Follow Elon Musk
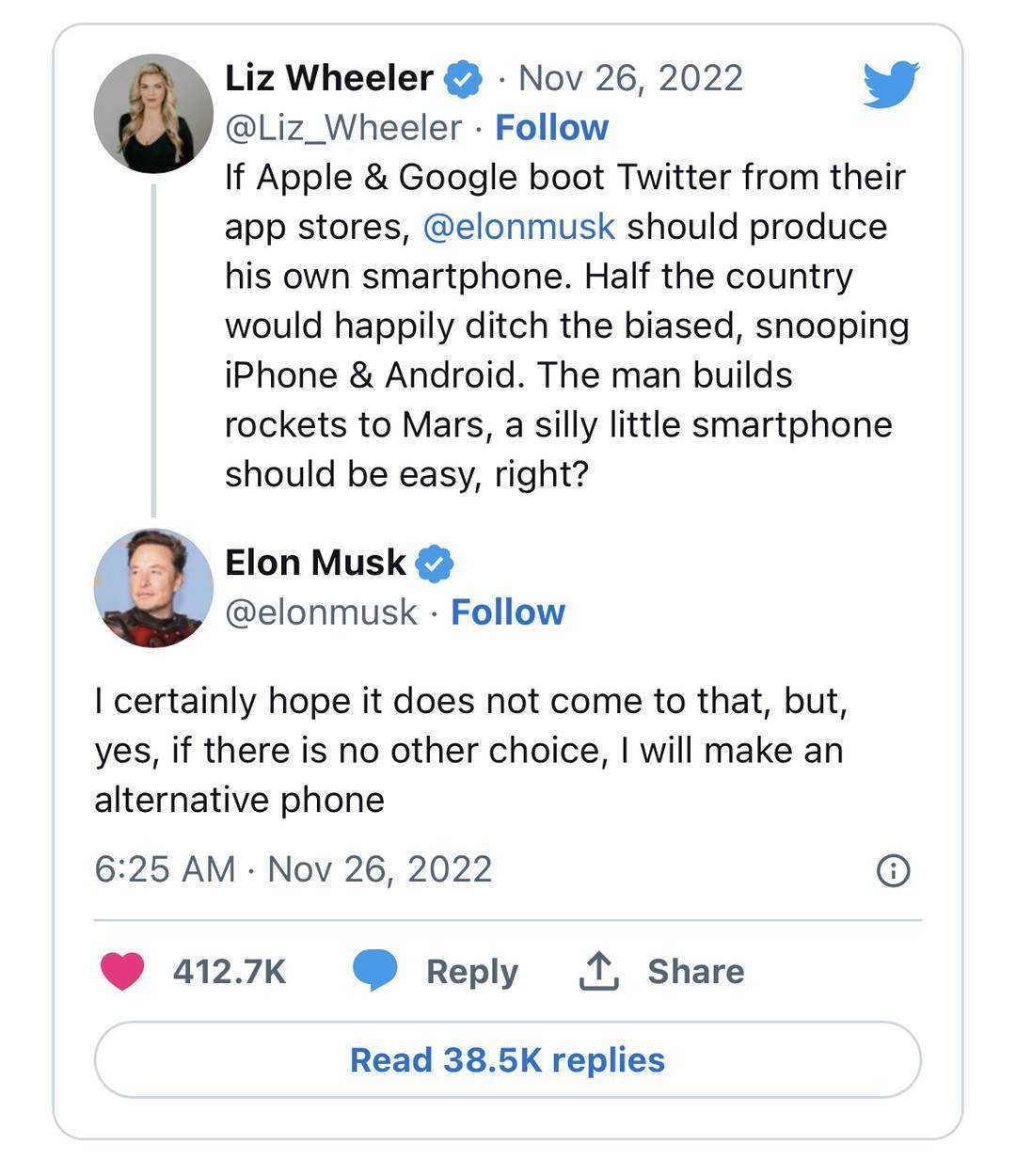This screenshot has width=1016, height=1176. pyautogui.click(x=508, y=612)
